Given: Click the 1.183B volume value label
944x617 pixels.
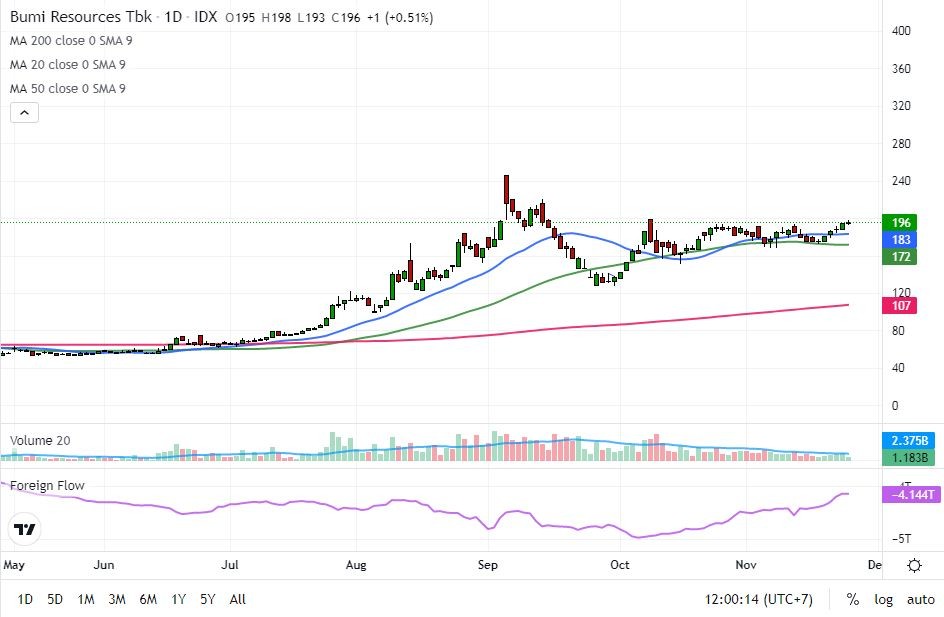Looking at the screenshot, I should click(x=908, y=457).
